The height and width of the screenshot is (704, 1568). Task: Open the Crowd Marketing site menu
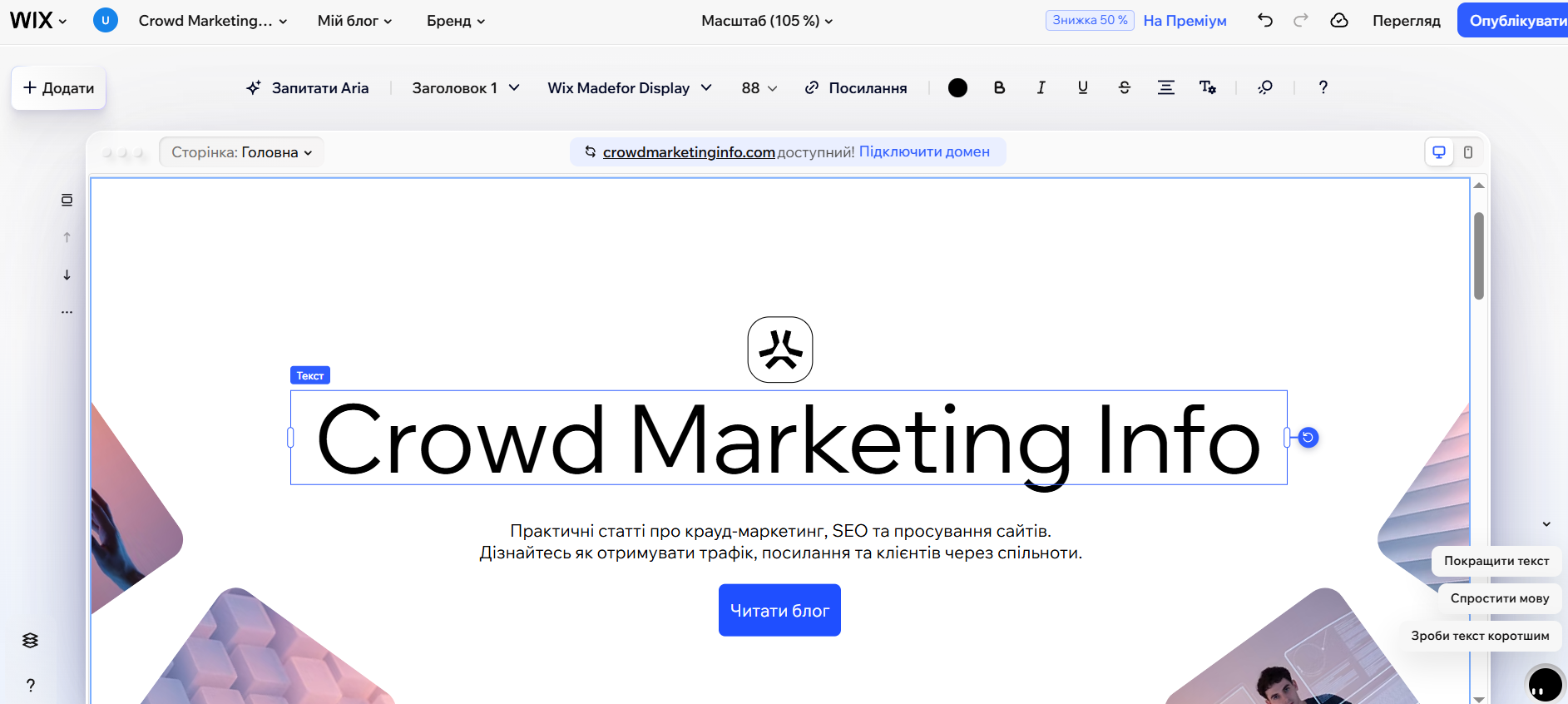[213, 21]
